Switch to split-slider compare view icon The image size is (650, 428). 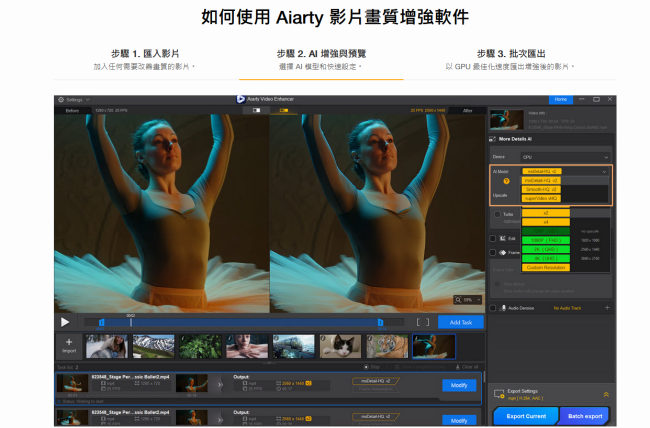pos(258,110)
